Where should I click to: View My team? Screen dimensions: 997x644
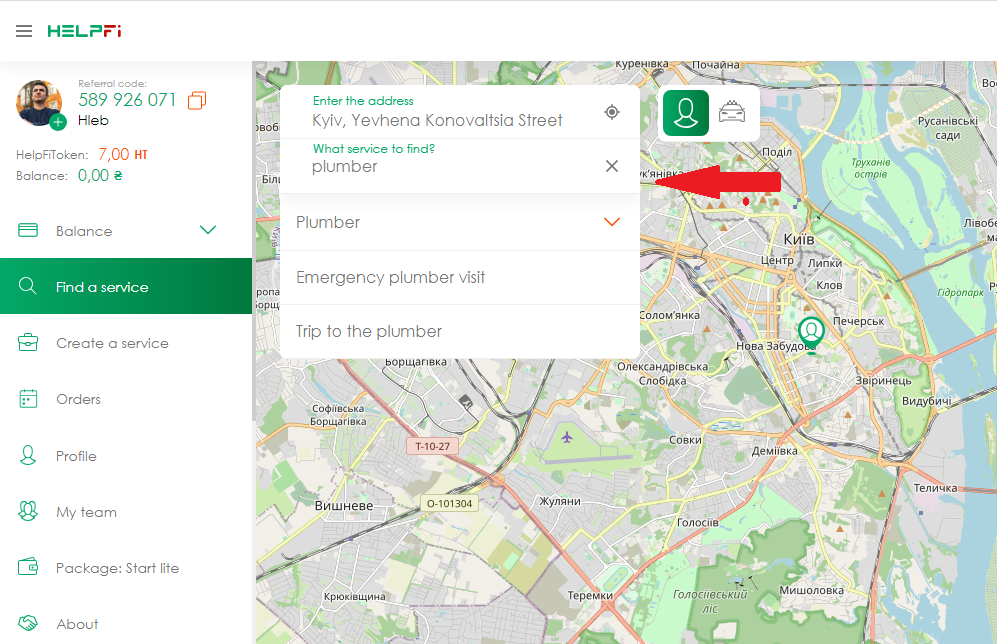86,512
